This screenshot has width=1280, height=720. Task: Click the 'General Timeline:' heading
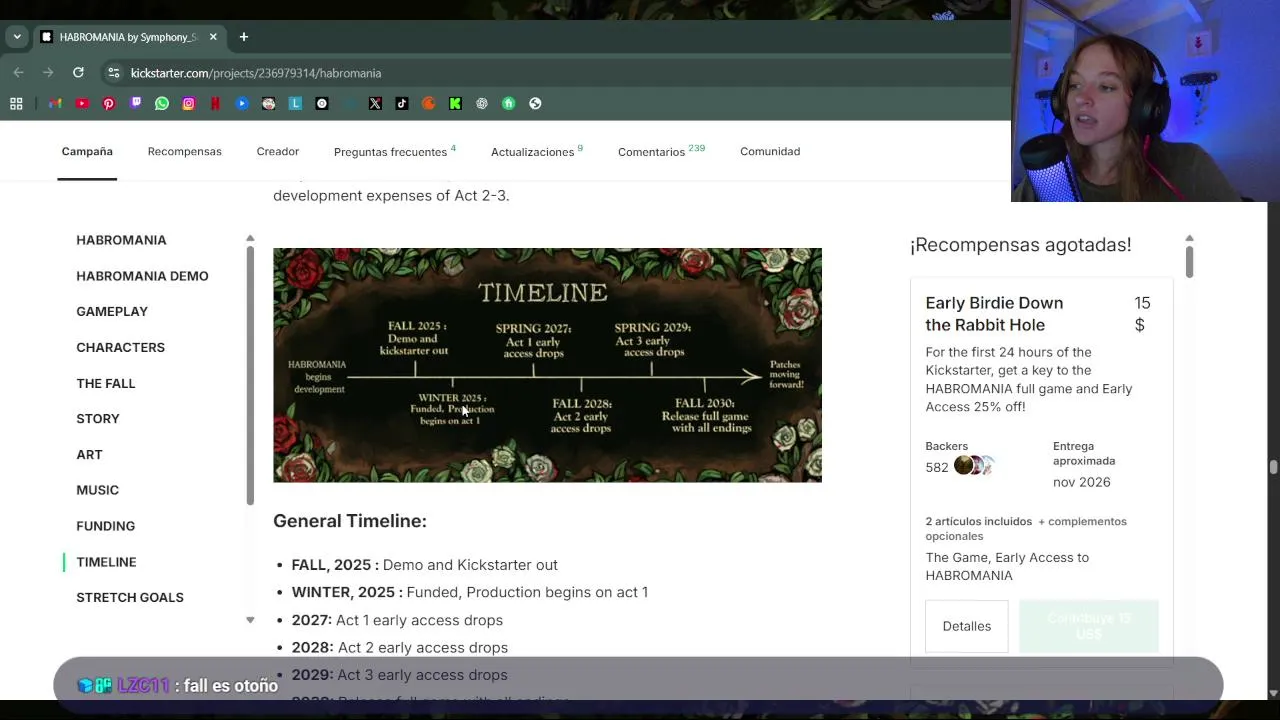350,521
